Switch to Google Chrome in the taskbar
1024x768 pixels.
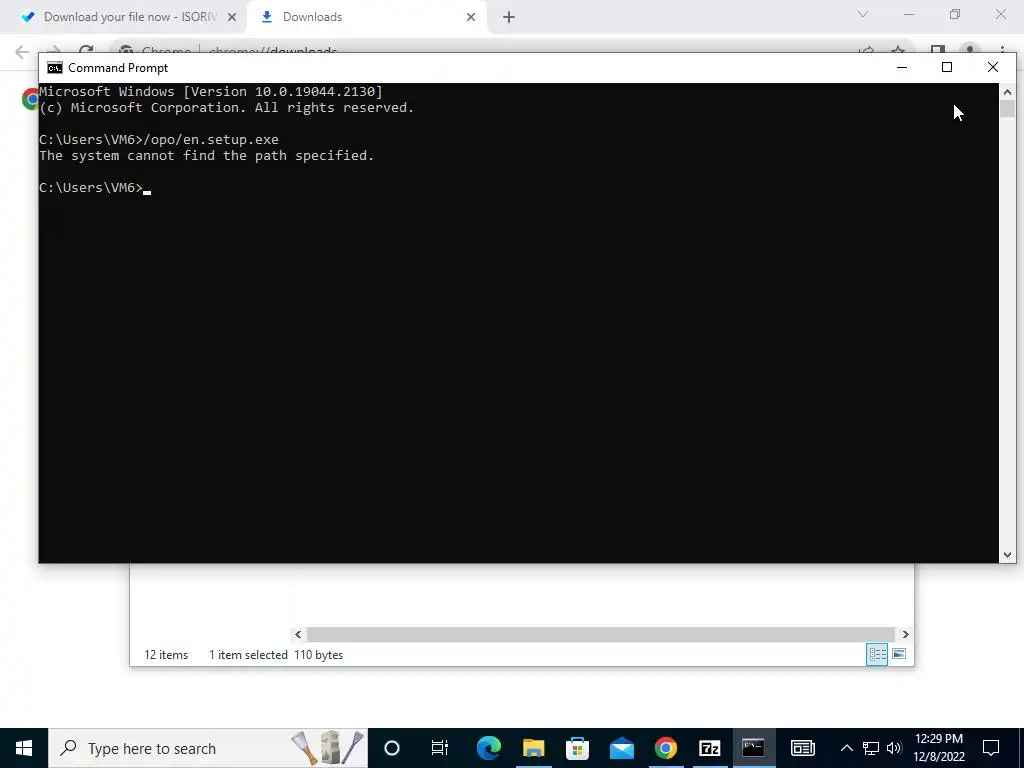pyautogui.click(x=665, y=748)
